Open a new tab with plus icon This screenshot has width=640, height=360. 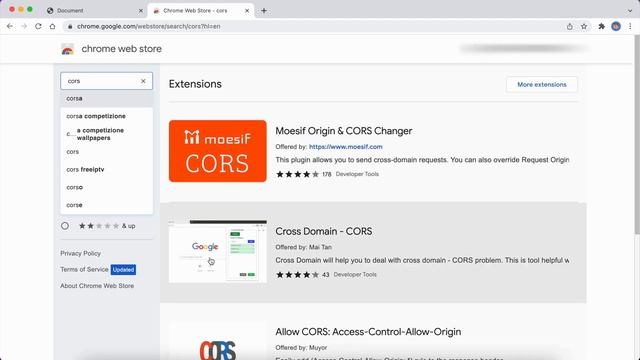pyautogui.click(x=264, y=11)
